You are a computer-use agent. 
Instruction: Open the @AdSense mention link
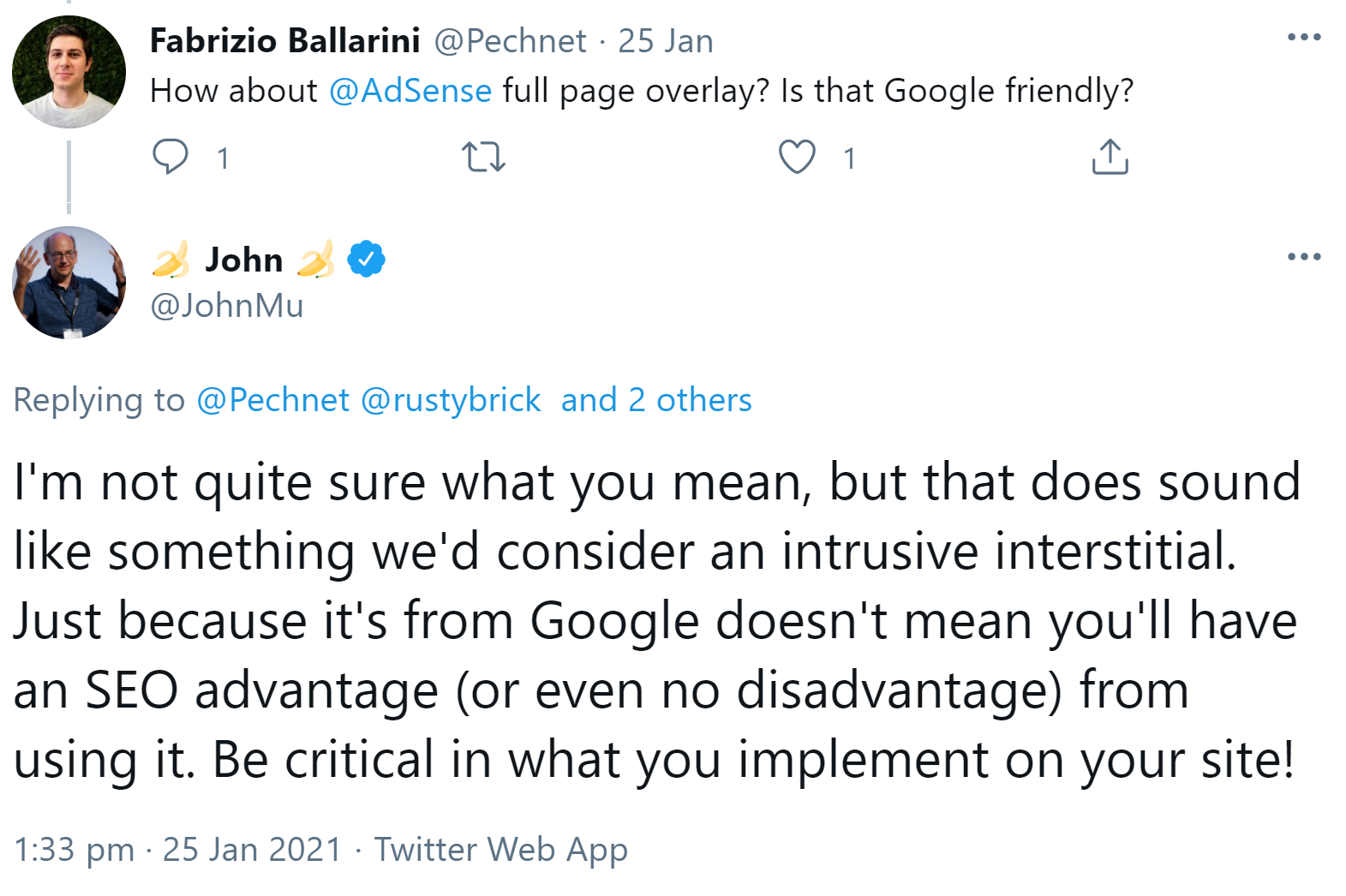tap(410, 89)
